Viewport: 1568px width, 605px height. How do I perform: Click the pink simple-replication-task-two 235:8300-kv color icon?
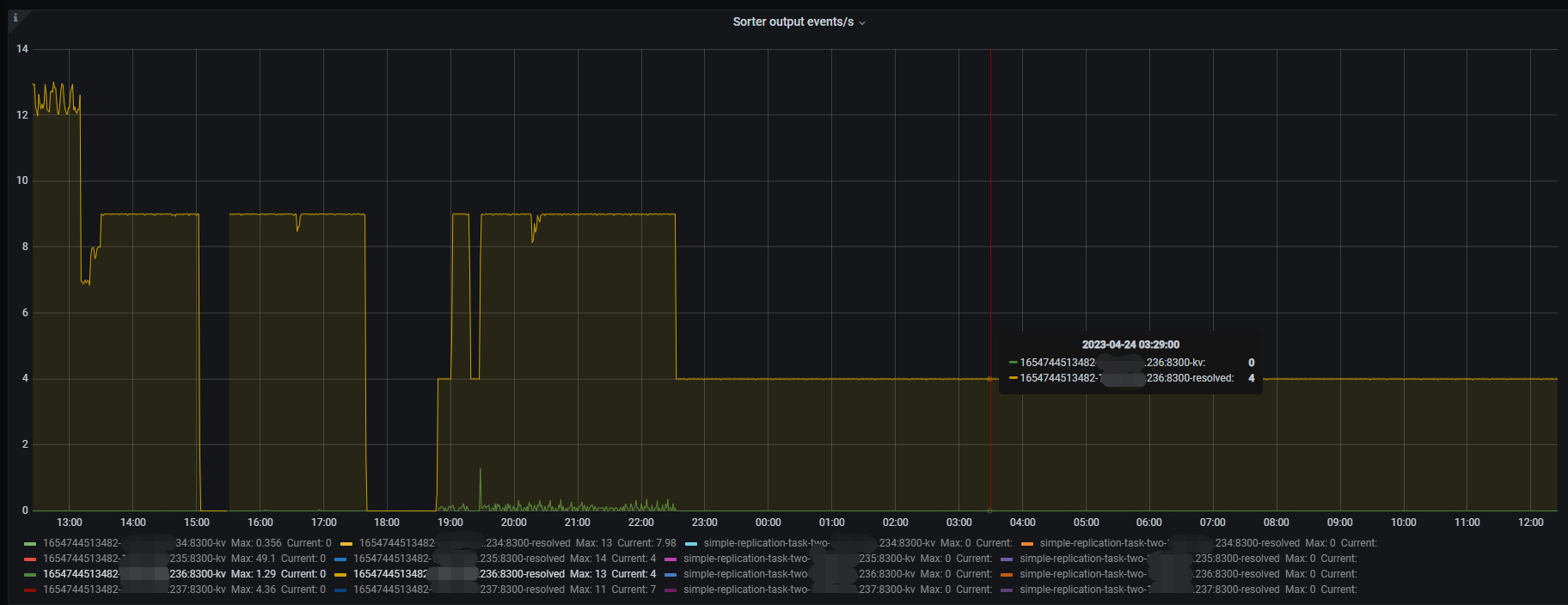coord(671,559)
